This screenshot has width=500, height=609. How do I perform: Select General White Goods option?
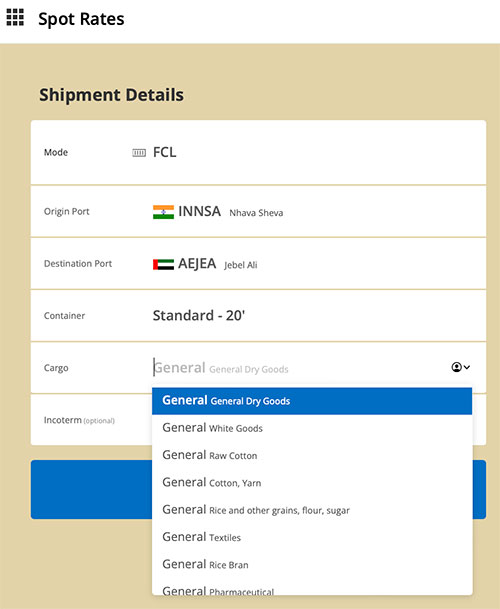point(312,428)
